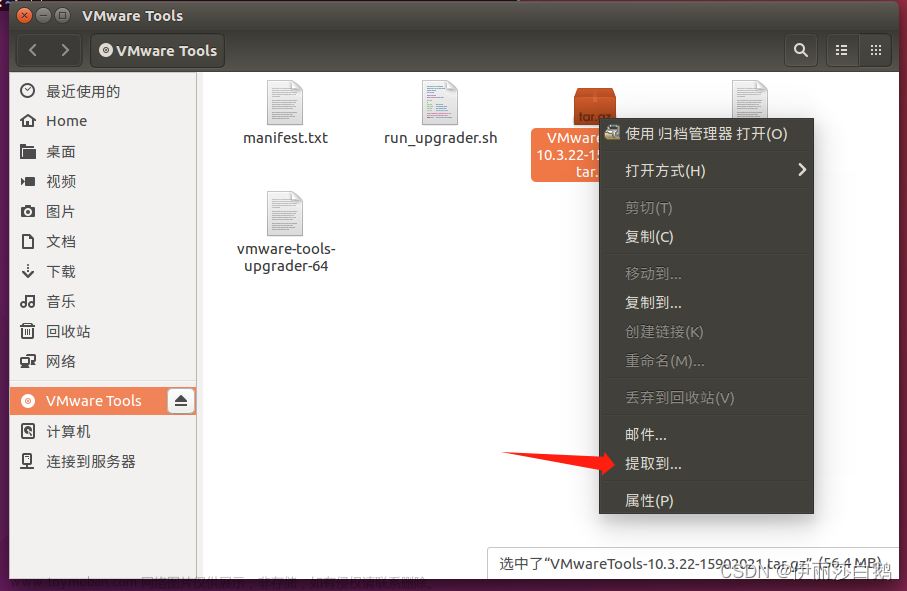Open search with the magnifier icon
The width and height of the screenshot is (907, 591).
(x=801, y=51)
